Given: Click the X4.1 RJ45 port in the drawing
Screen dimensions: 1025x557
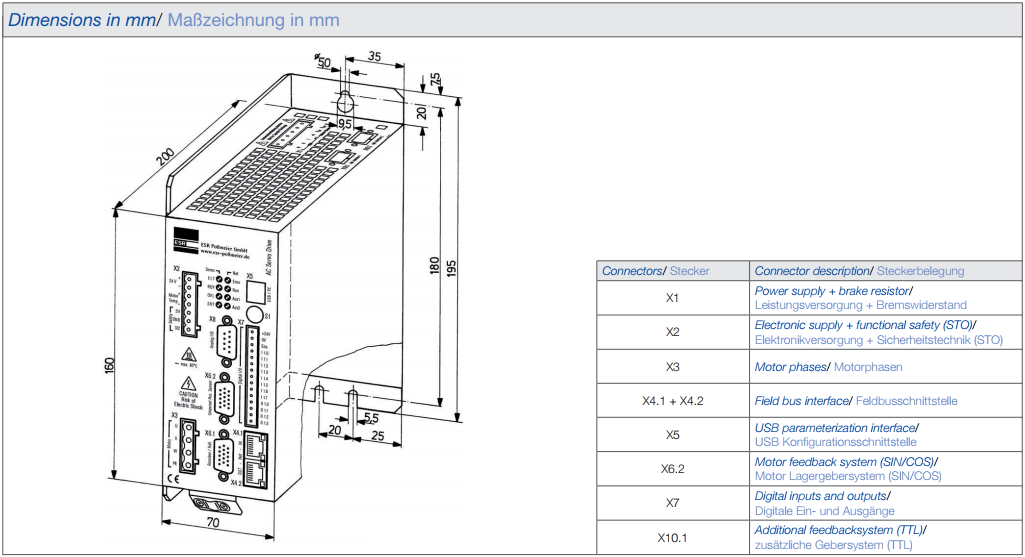Looking at the screenshot, I should pos(256,447).
